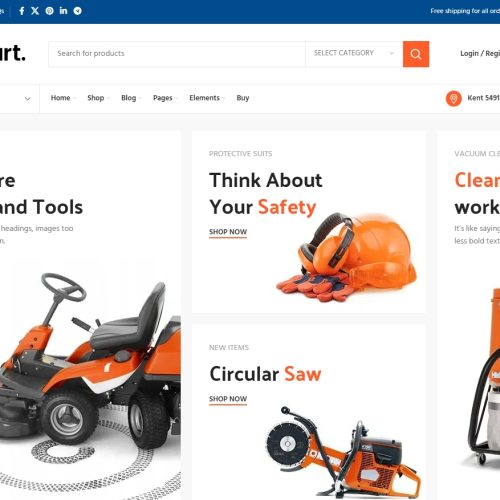This screenshot has height=500, width=500.
Task: Open the Facebook social icon
Action: (22, 11)
